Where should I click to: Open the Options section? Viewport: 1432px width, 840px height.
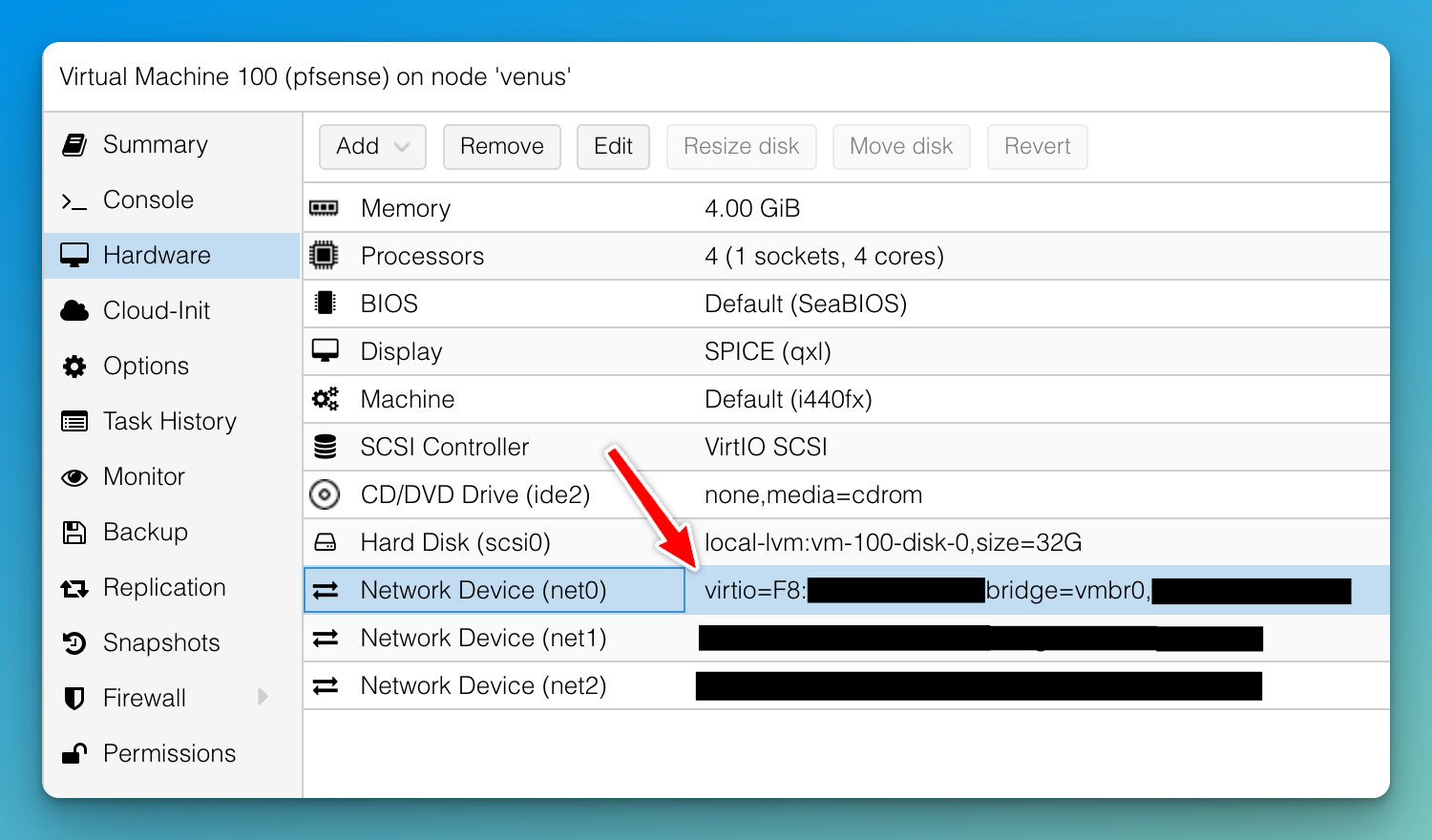[146, 367]
